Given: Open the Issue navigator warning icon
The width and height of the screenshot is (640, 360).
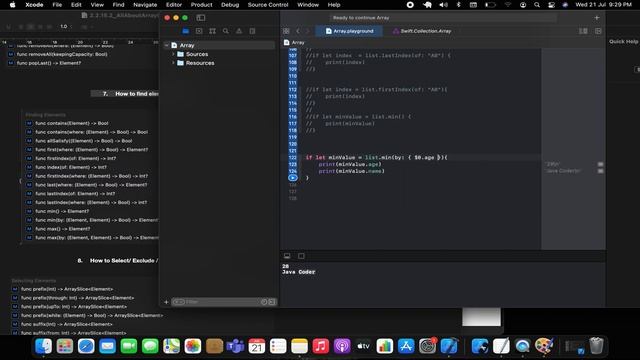Looking at the screenshot, I should [239, 31].
